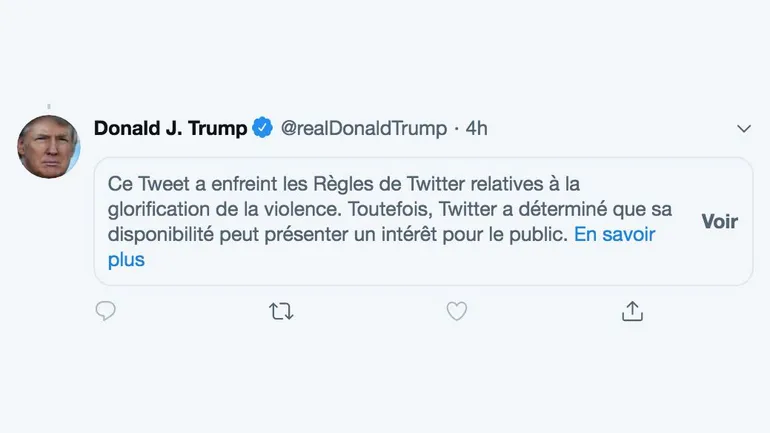The height and width of the screenshot is (433, 770).
Task: Click 'intérêt pour le public' in the notice
Action: [478, 236]
